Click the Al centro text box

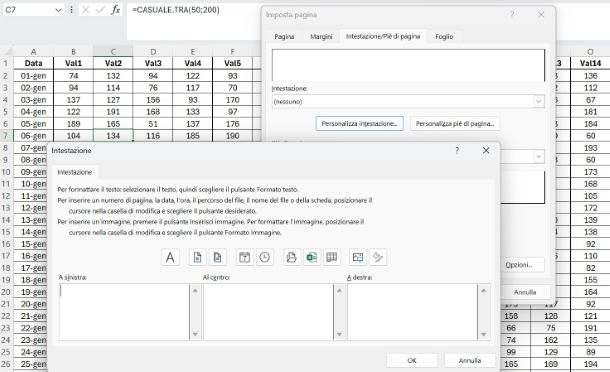tap(268, 312)
